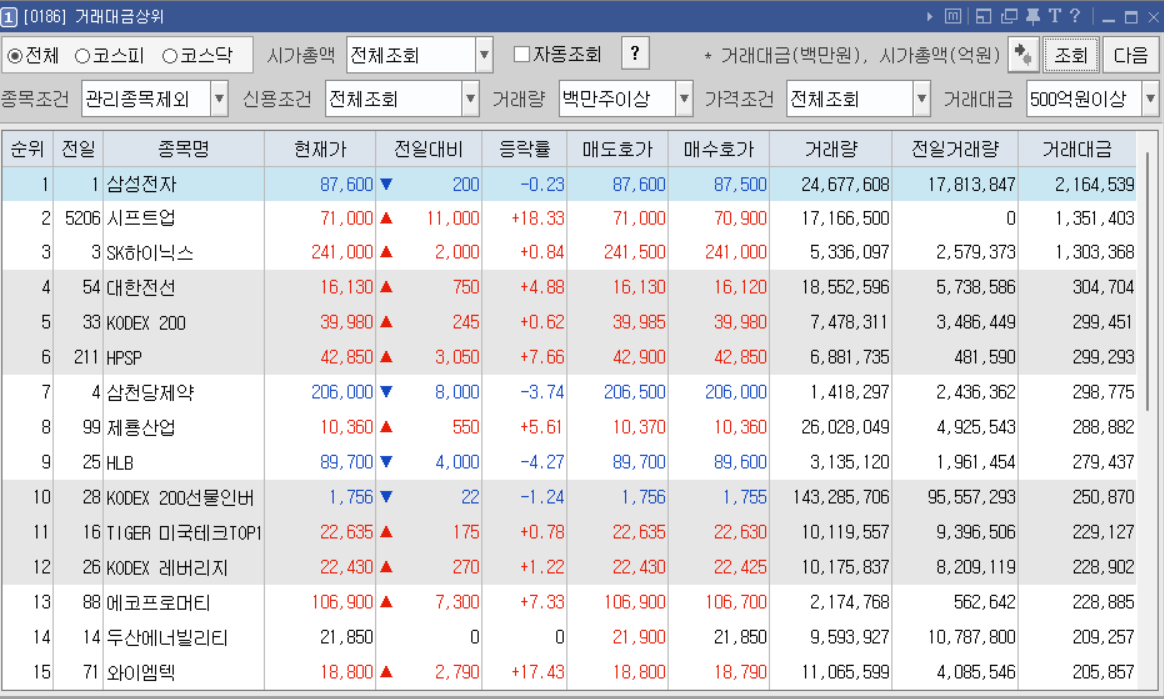Select the 에코프로머티 stock name

tap(159, 603)
